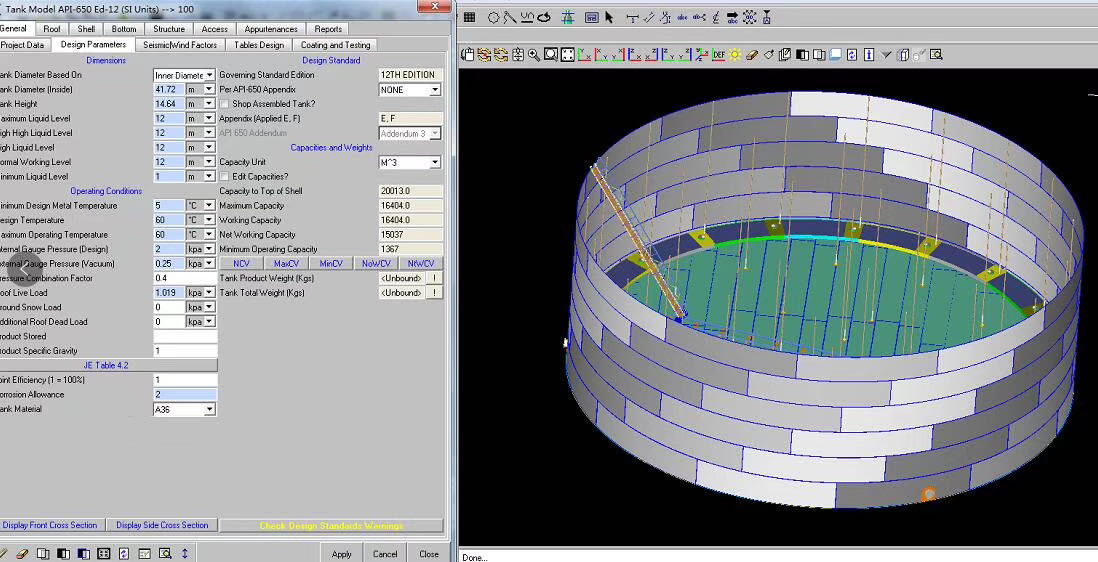Open the Tank Diameter Based On dropdown
The image size is (1098, 562).
pyautogui.click(x=209, y=75)
